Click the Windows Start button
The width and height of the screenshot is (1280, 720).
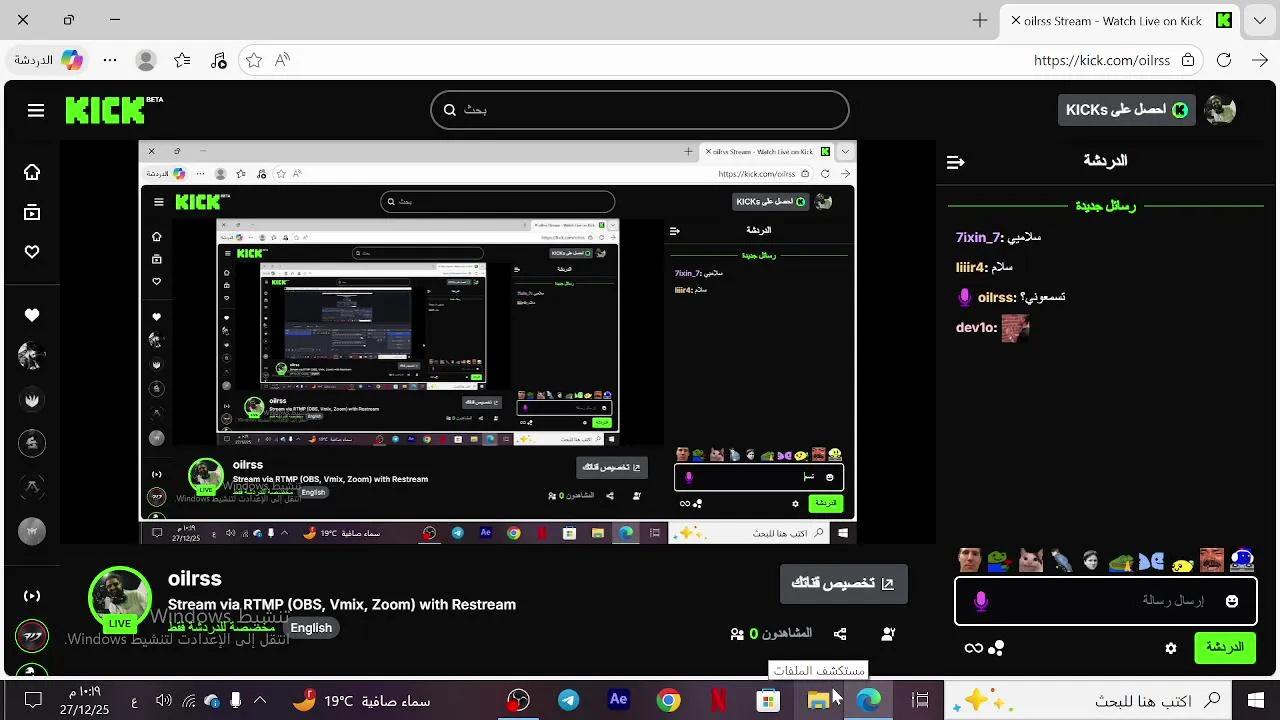tap(1256, 700)
